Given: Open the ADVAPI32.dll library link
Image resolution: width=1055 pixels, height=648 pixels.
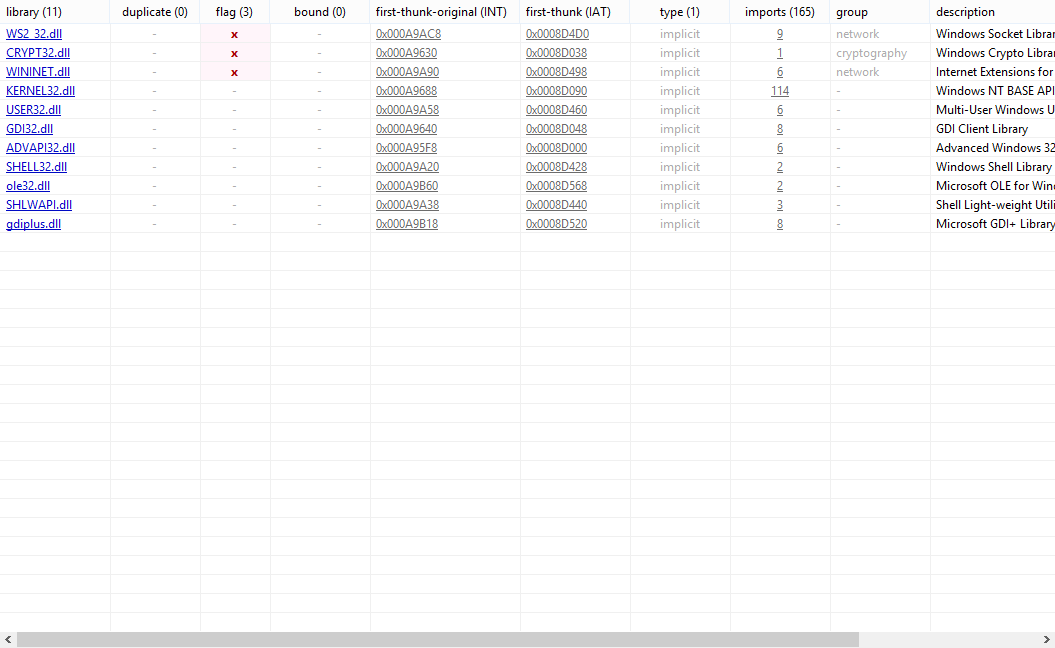Looking at the screenshot, I should point(40,148).
